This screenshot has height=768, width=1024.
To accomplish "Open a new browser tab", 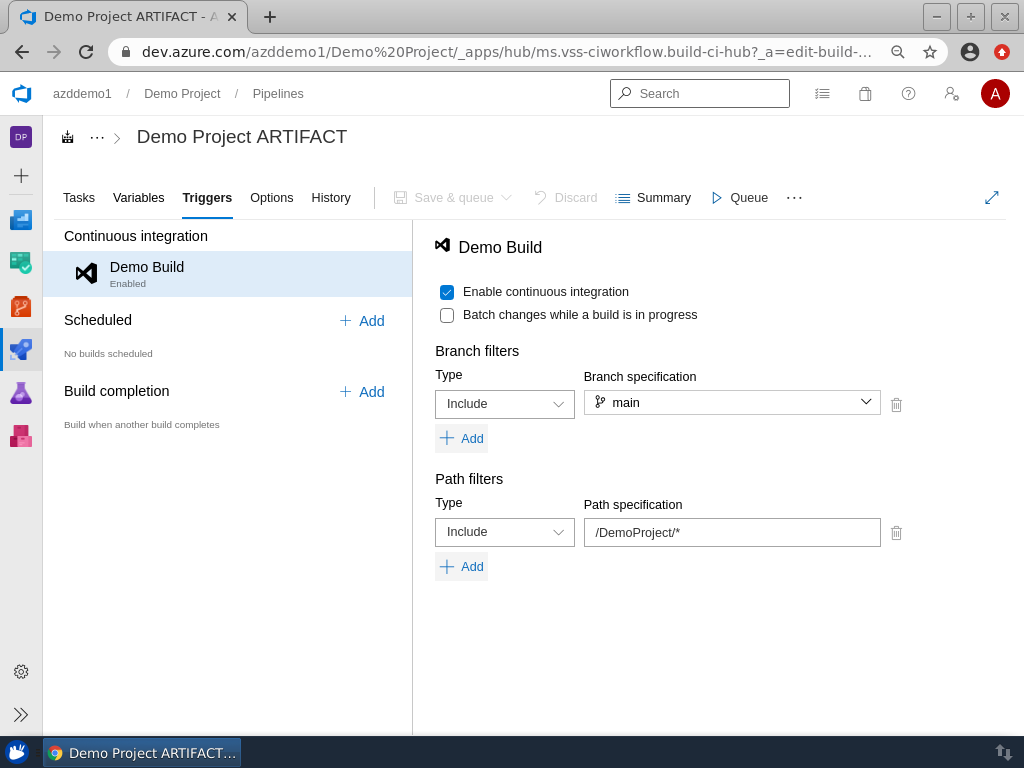I will click(x=270, y=17).
